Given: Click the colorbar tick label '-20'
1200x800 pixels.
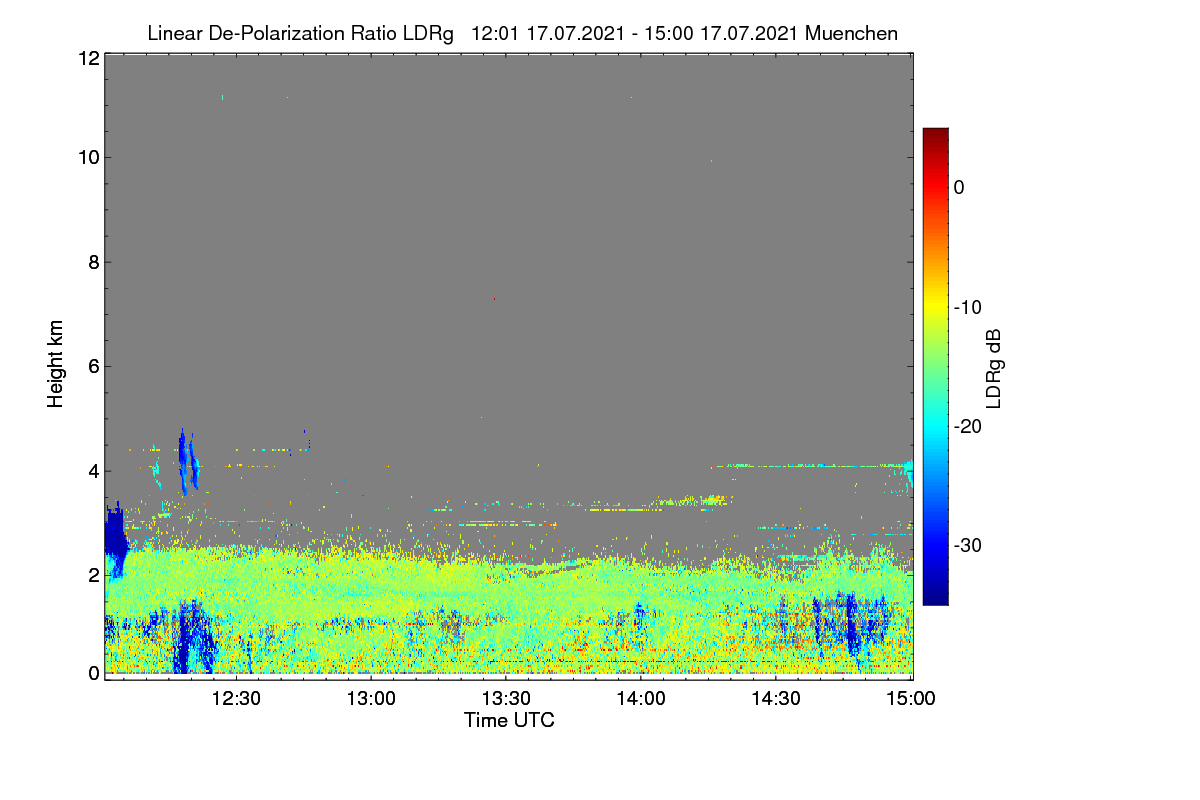Looking at the screenshot, I should point(968,426).
